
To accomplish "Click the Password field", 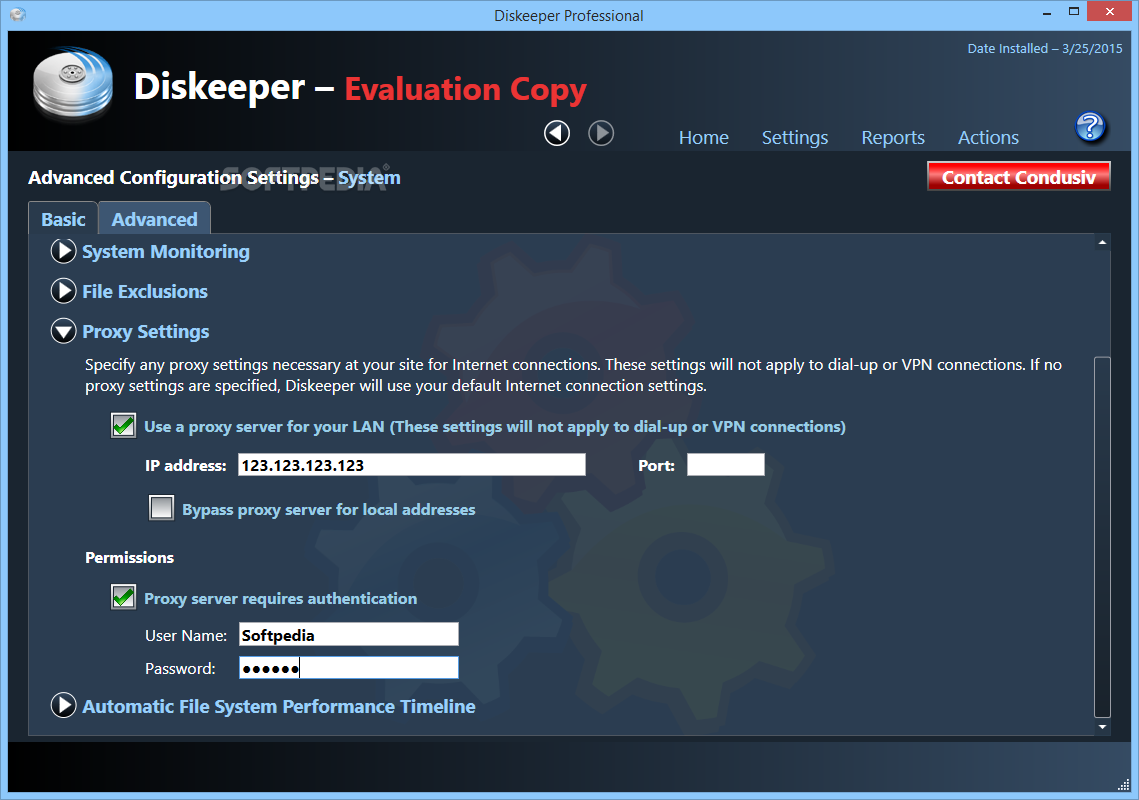I will (x=349, y=668).
